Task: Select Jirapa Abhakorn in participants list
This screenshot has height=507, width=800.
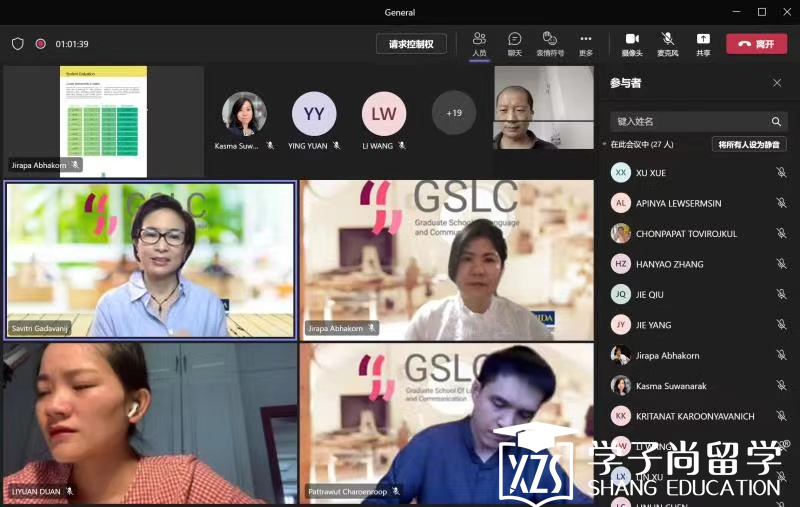Action: tap(699, 355)
